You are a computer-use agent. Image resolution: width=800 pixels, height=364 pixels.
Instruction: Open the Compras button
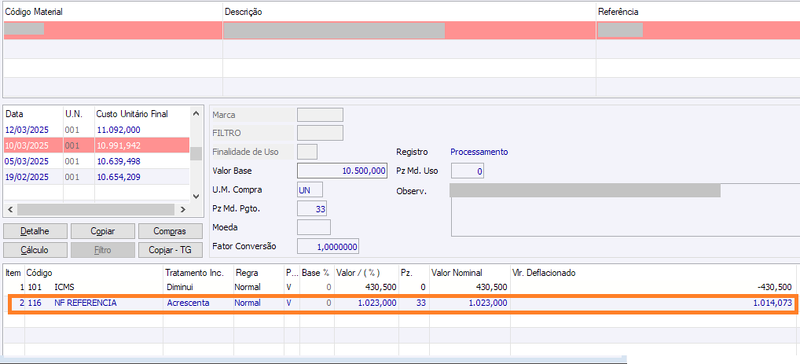[x=170, y=231]
